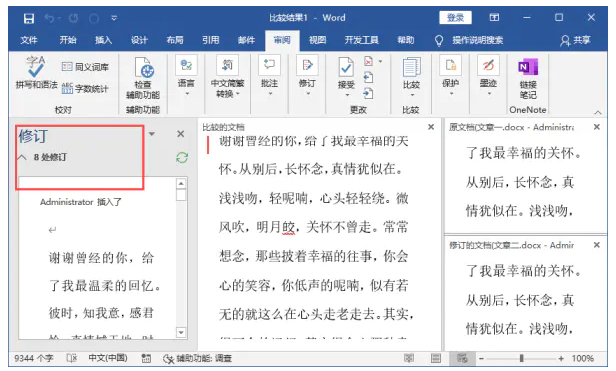Open 中文简繁转换 menu

coord(227,77)
